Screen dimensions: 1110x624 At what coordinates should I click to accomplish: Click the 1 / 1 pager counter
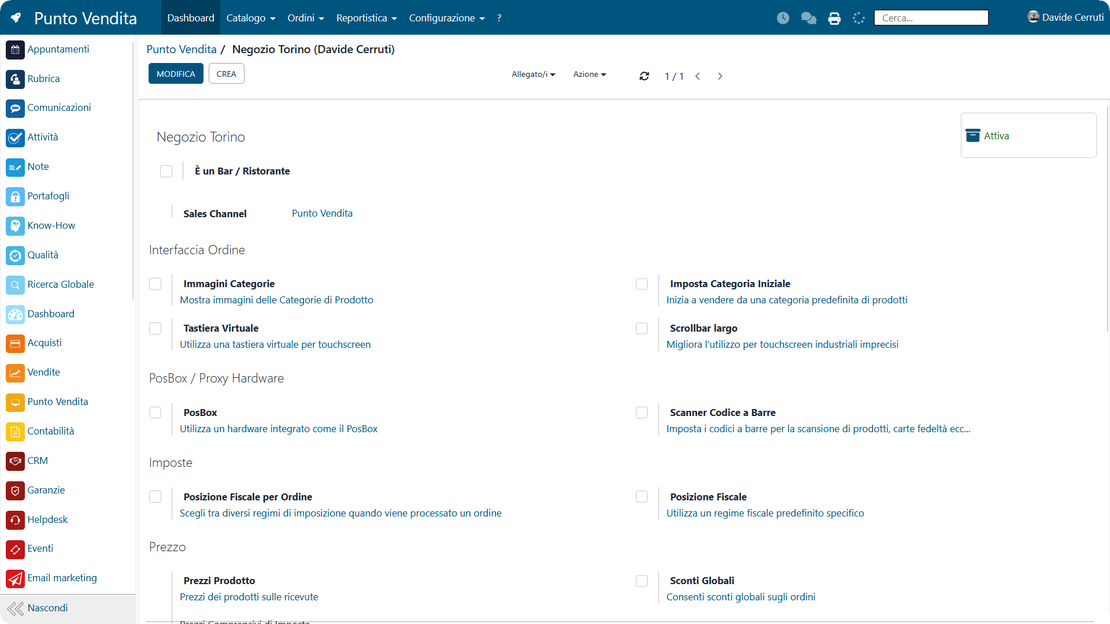674,76
